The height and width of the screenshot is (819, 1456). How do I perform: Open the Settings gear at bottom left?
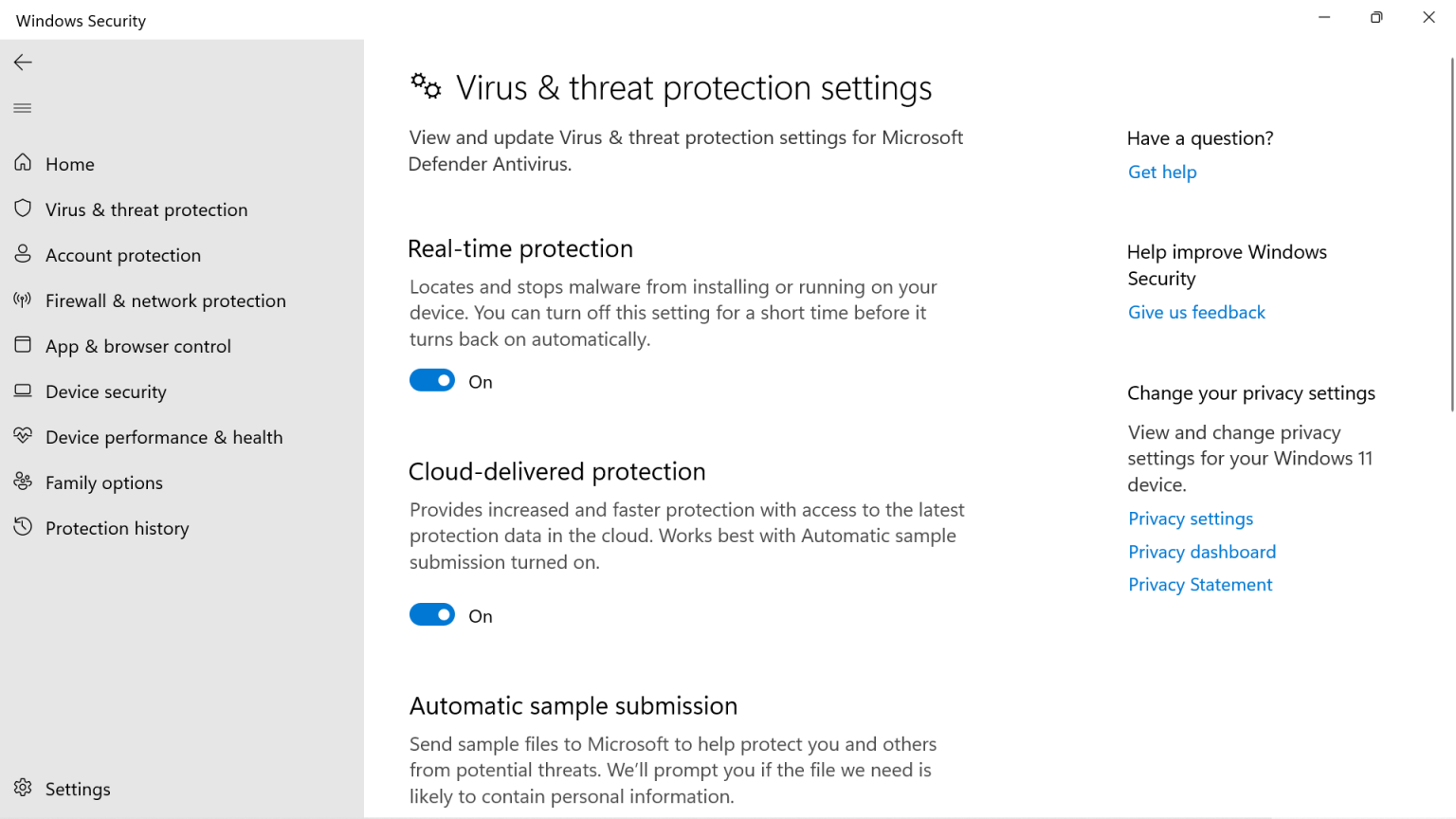point(23,788)
